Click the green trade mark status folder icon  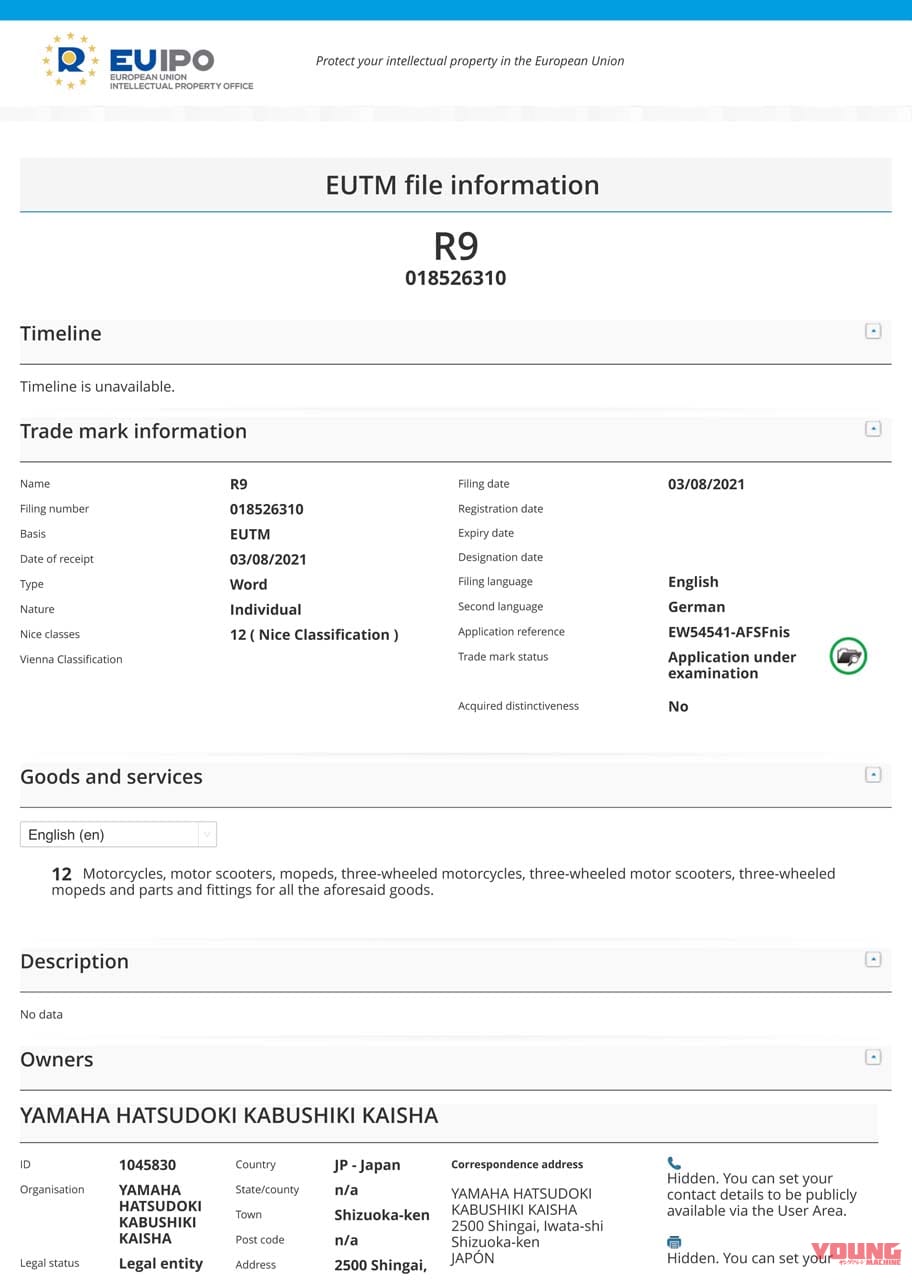848,657
